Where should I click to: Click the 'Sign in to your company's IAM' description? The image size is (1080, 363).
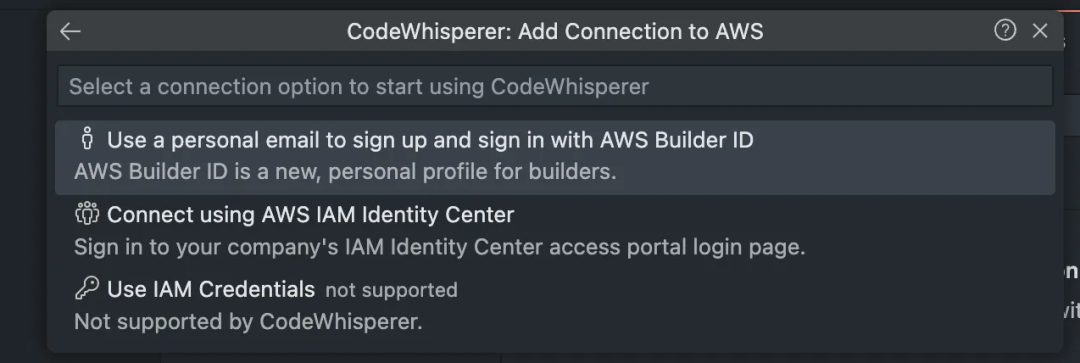coord(439,247)
